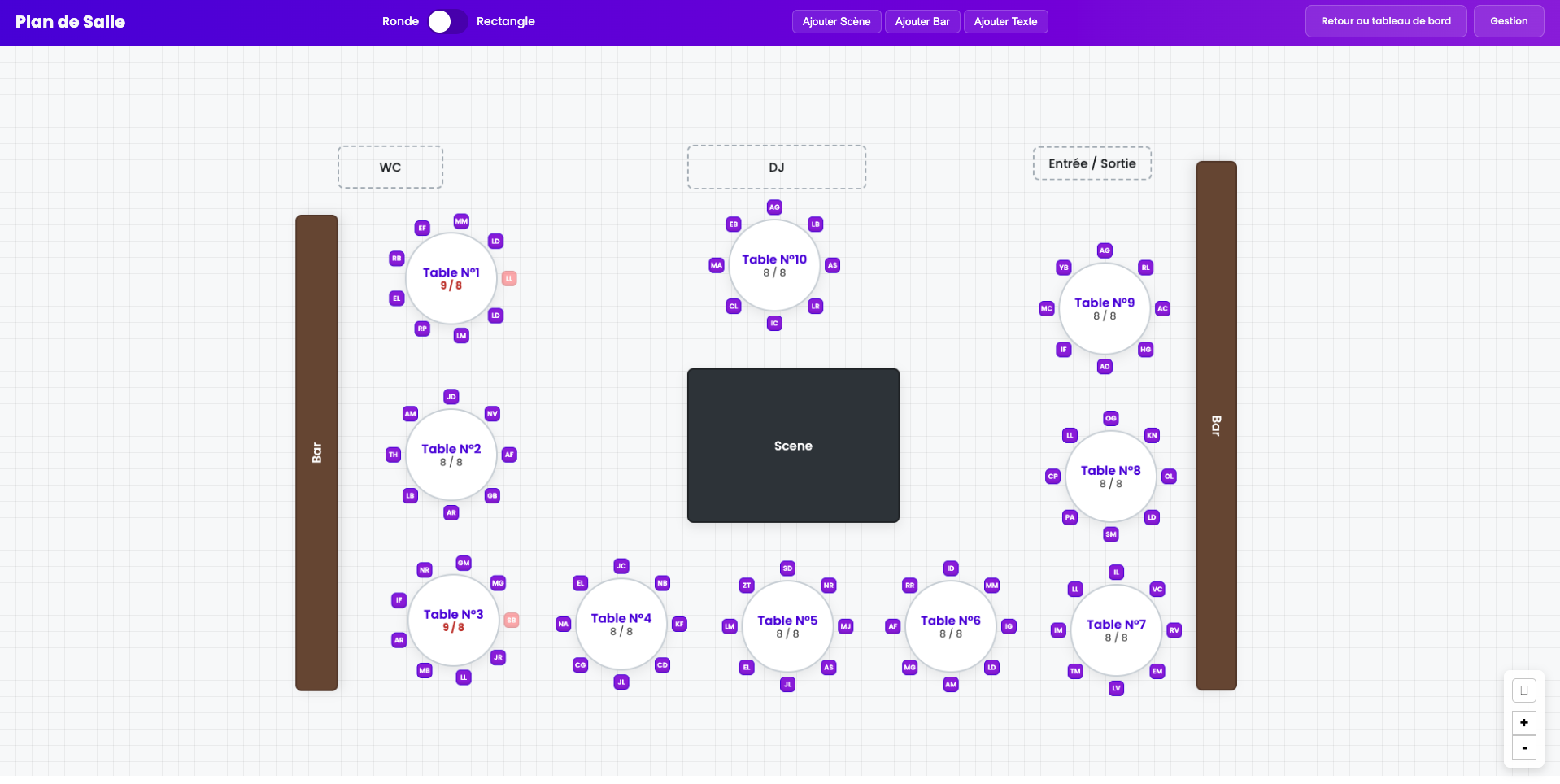Open Retour au tableau de bord
This screenshot has width=1560, height=784.
coord(1385,21)
